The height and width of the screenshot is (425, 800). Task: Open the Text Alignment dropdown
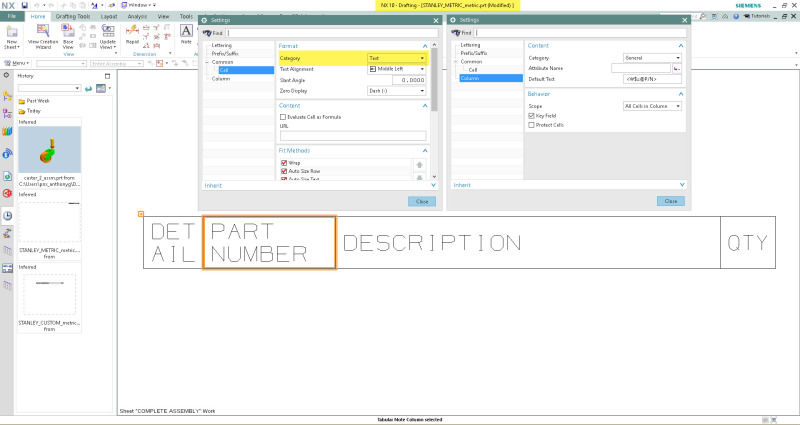[x=396, y=69]
